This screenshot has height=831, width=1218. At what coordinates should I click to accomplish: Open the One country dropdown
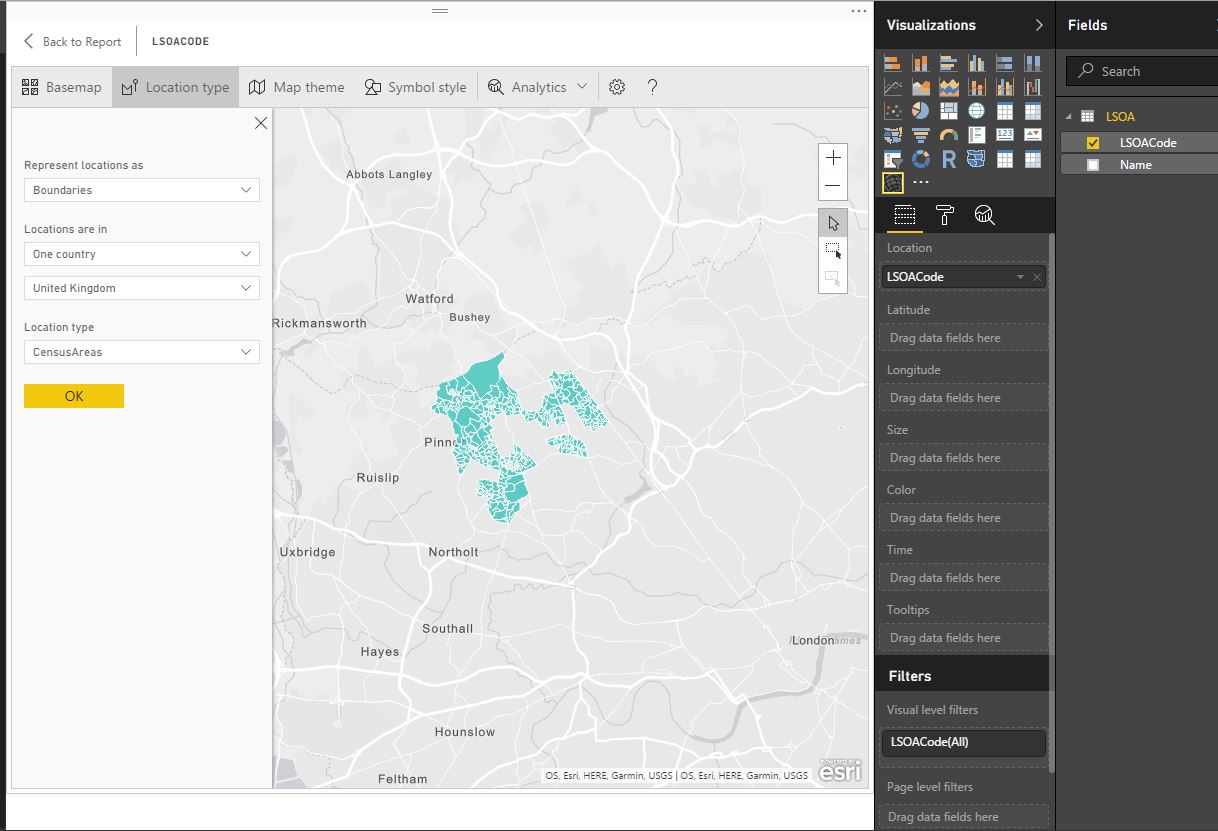142,254
